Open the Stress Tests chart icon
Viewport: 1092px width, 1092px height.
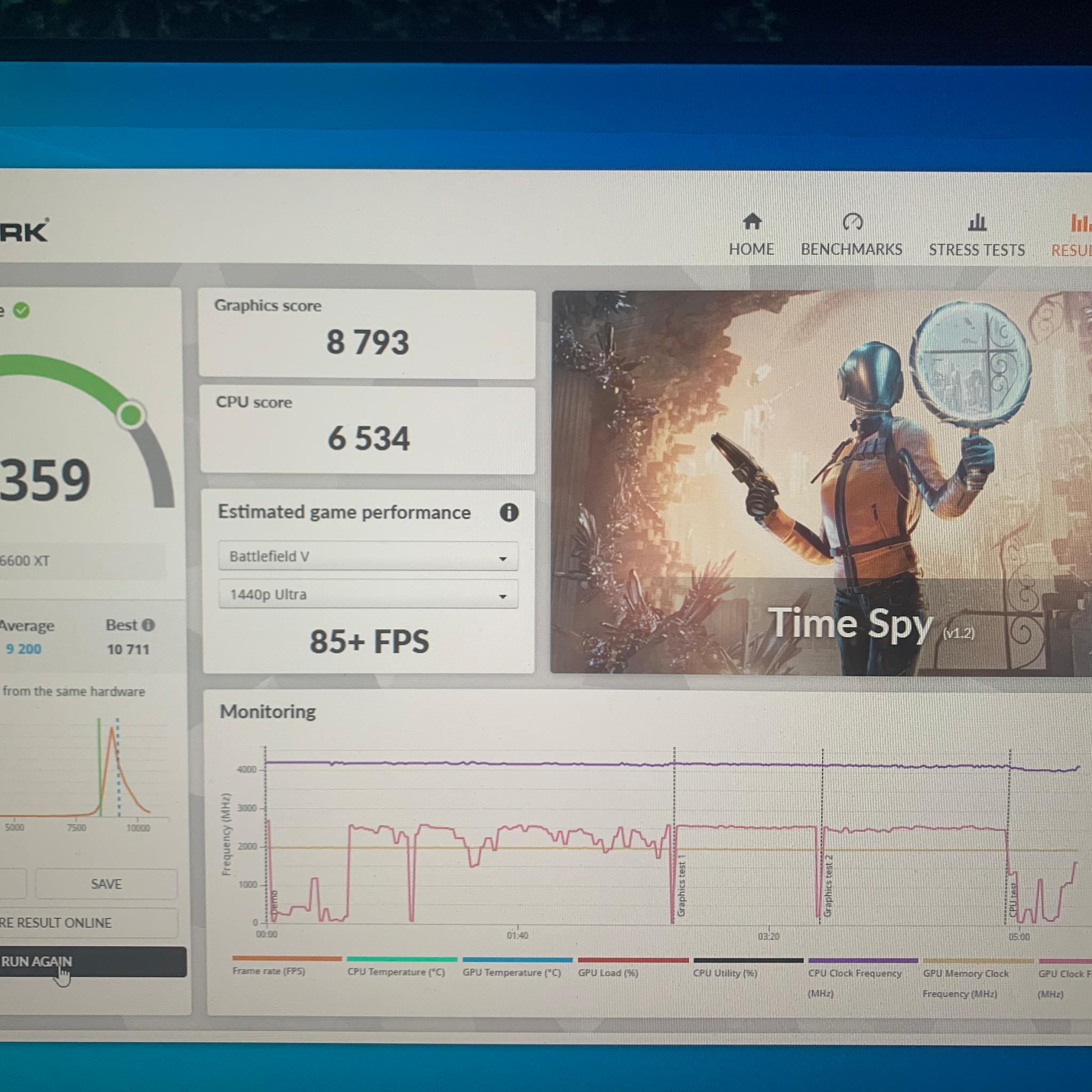977,222
